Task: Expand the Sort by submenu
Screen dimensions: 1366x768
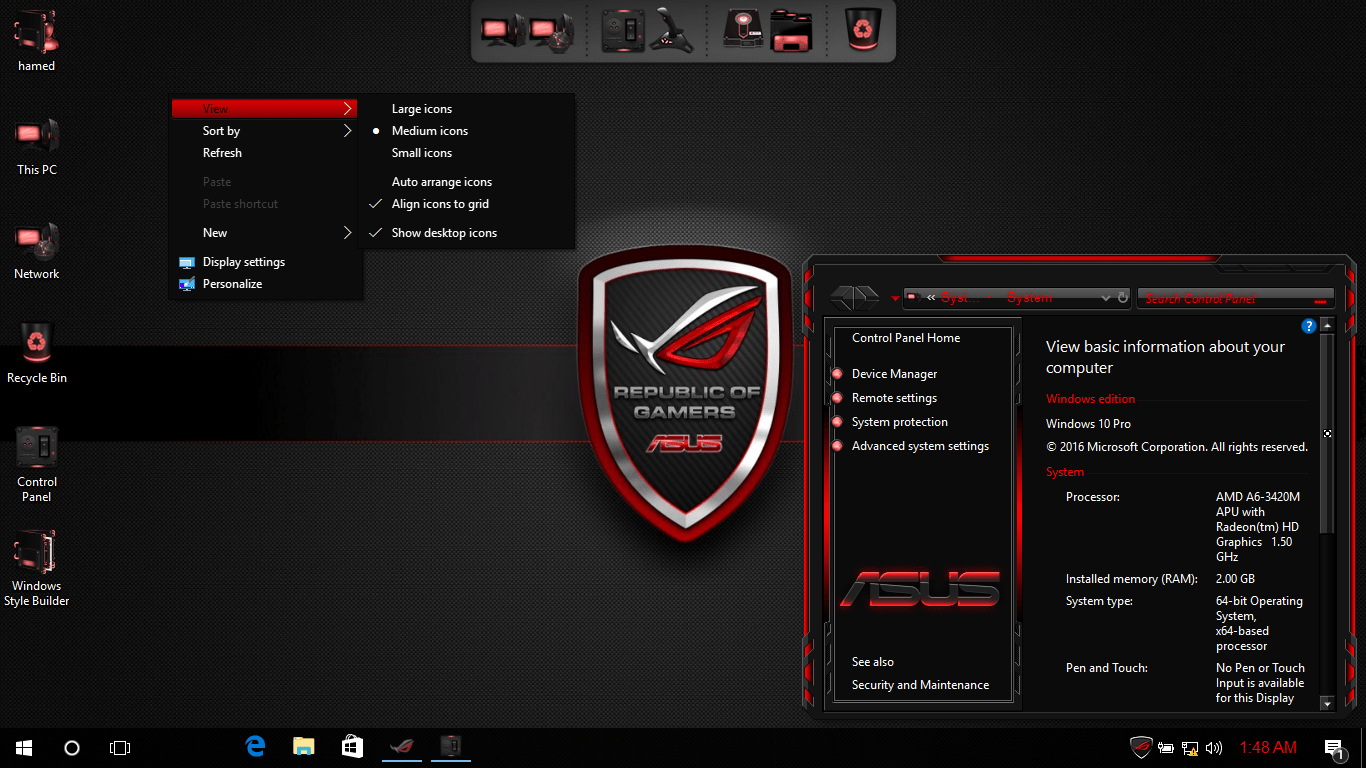Action: pyautogui.click(x=222, y=130)
